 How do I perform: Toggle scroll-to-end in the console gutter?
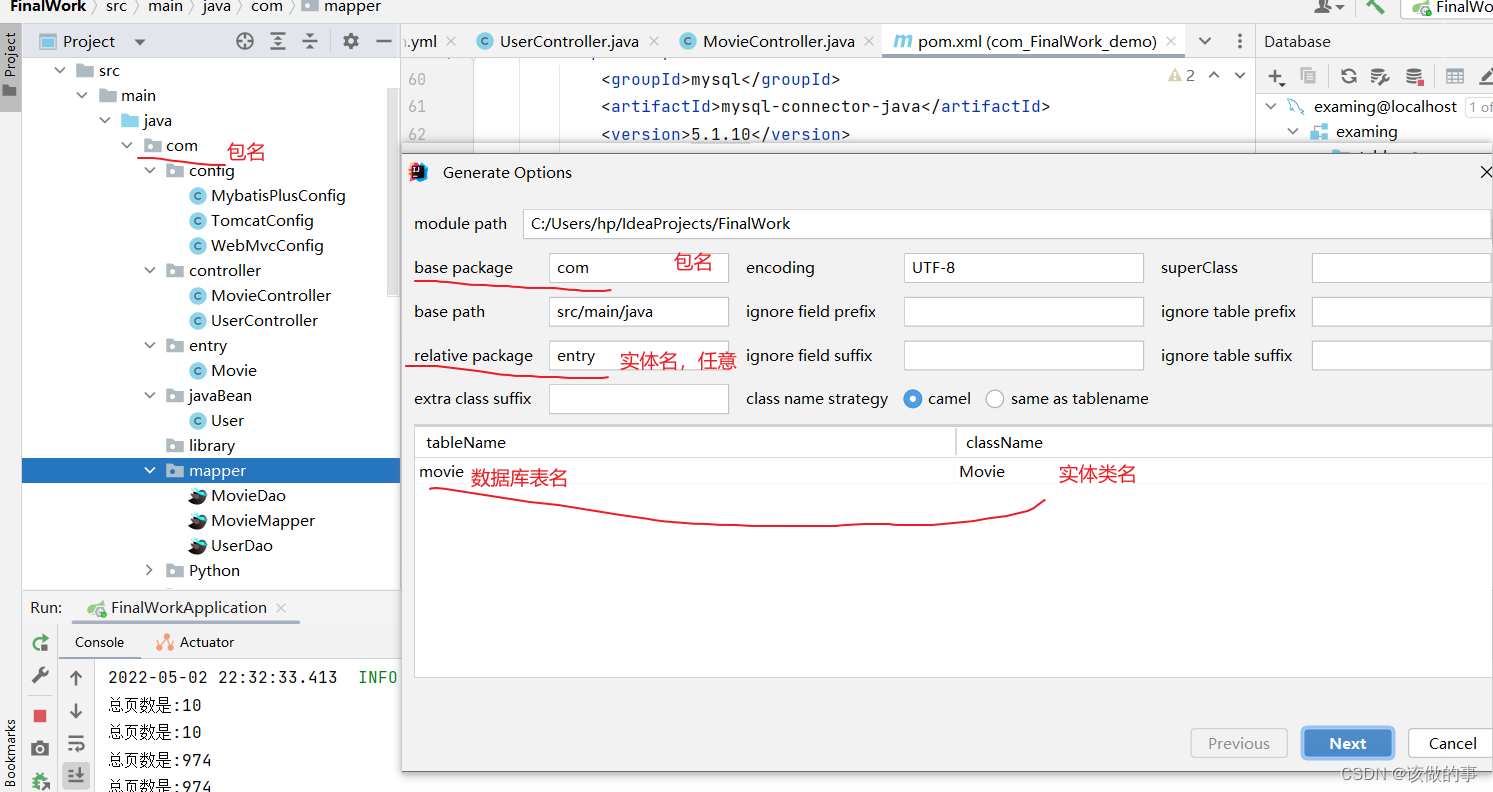coord(76,775)
